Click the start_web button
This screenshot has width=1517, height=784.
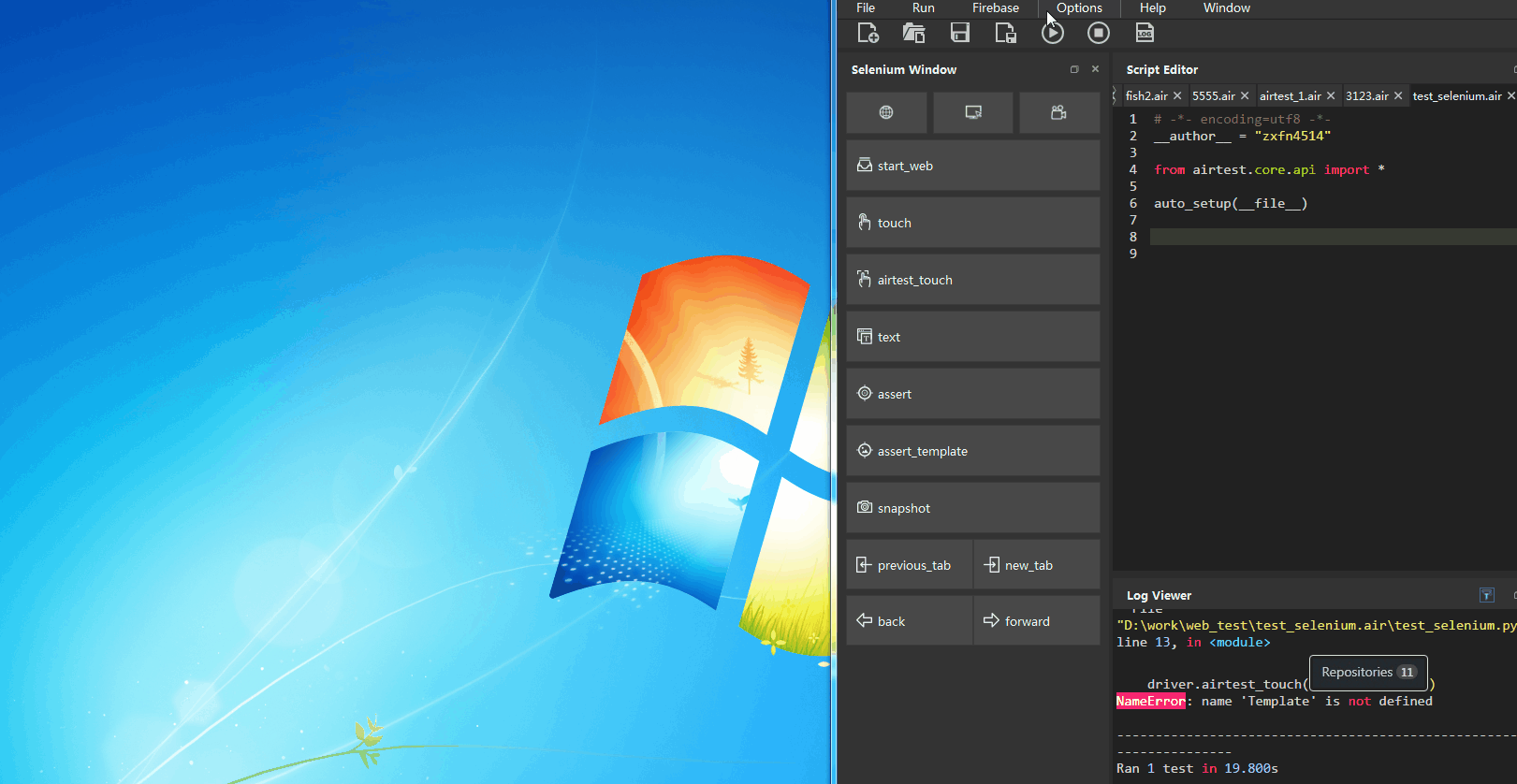(973, 166)
